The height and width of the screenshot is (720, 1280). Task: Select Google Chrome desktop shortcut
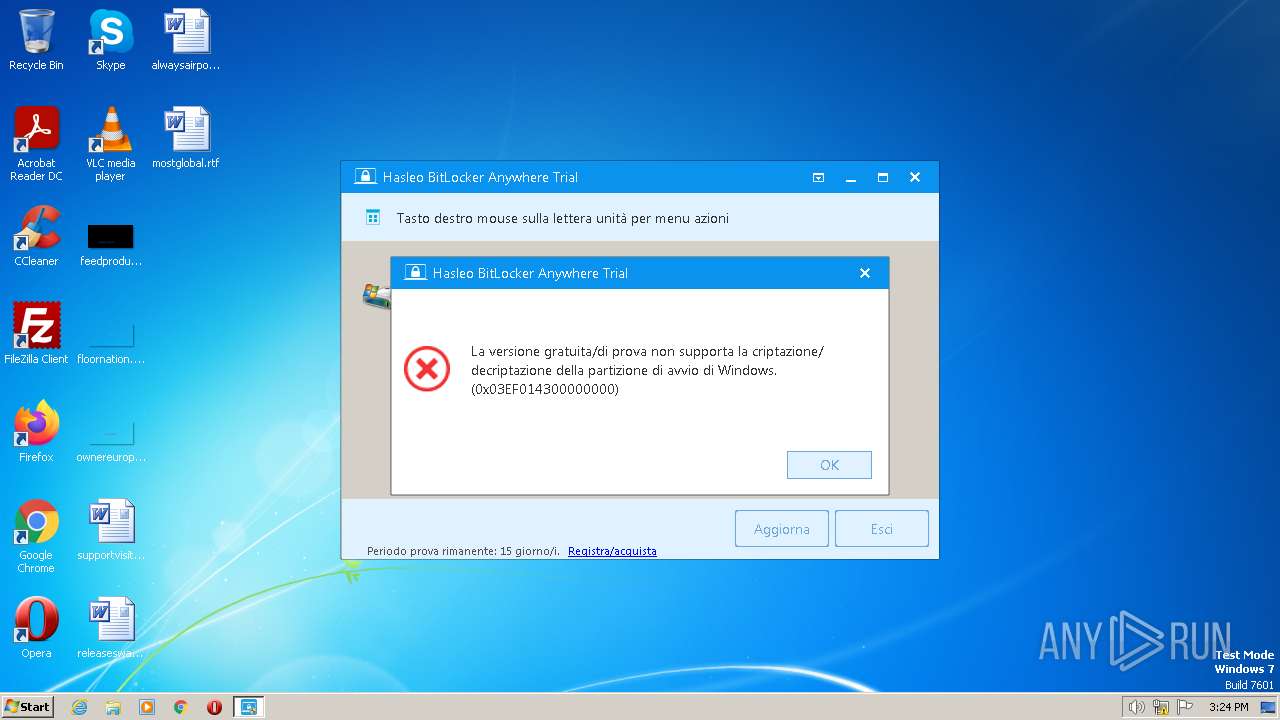coord(36,536)
